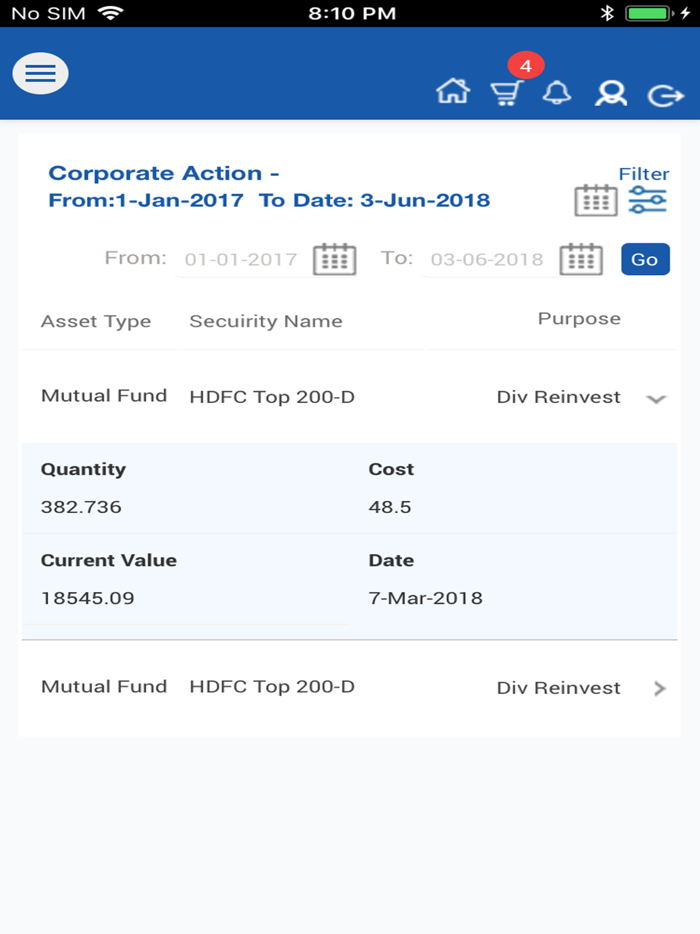Viewport: 700px width, 934px height.
Task: Select the Asset Type column header
Action: (x=96, y=321)
